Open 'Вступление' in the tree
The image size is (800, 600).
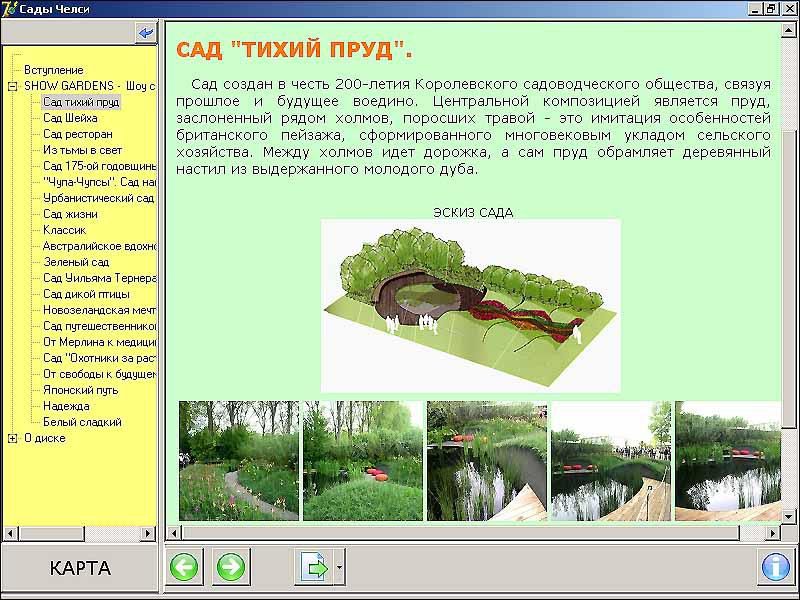click(53, 70)
